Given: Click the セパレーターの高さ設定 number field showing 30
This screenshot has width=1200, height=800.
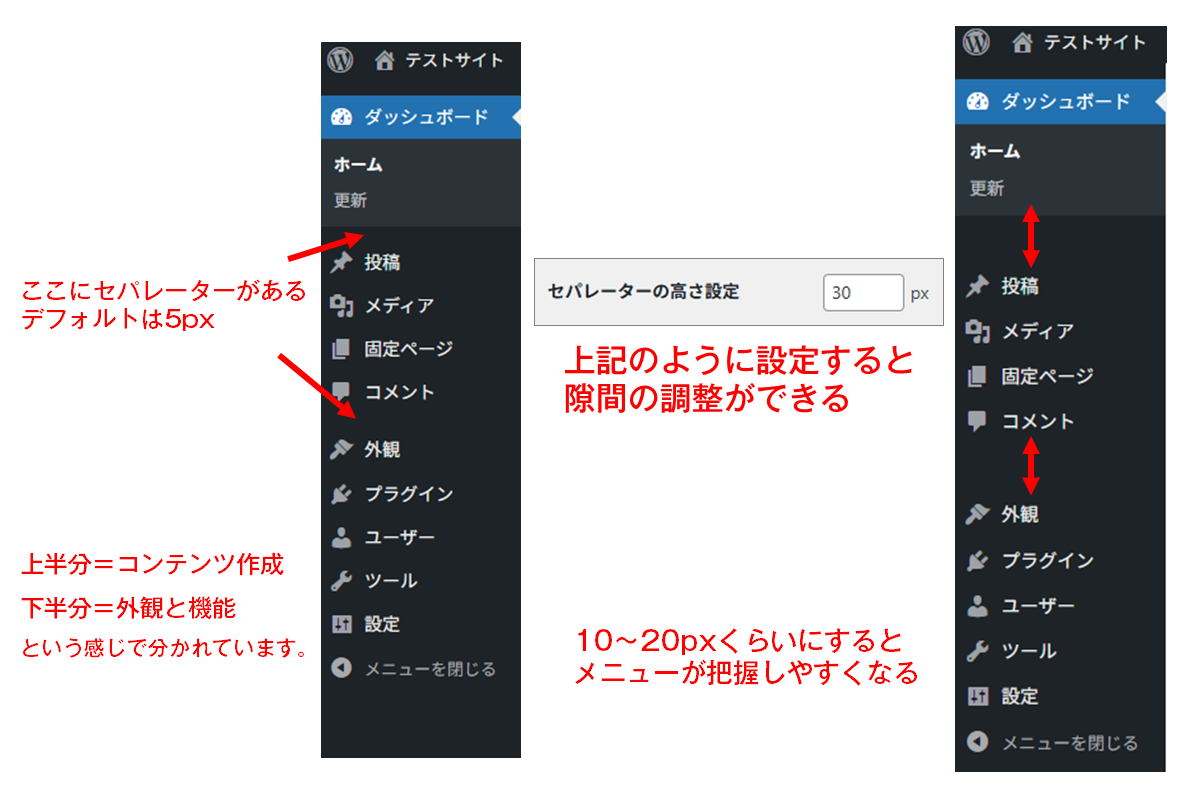Looking at the screenshot, I should (864, 294).
